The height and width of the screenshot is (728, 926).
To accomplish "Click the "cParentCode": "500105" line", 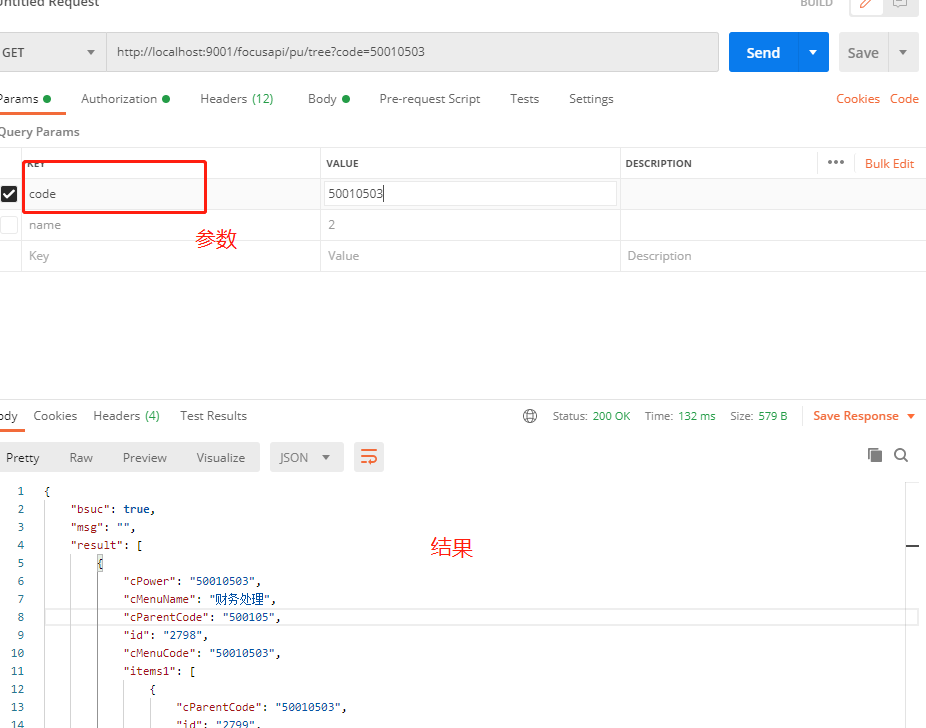I will pos(202,617).
